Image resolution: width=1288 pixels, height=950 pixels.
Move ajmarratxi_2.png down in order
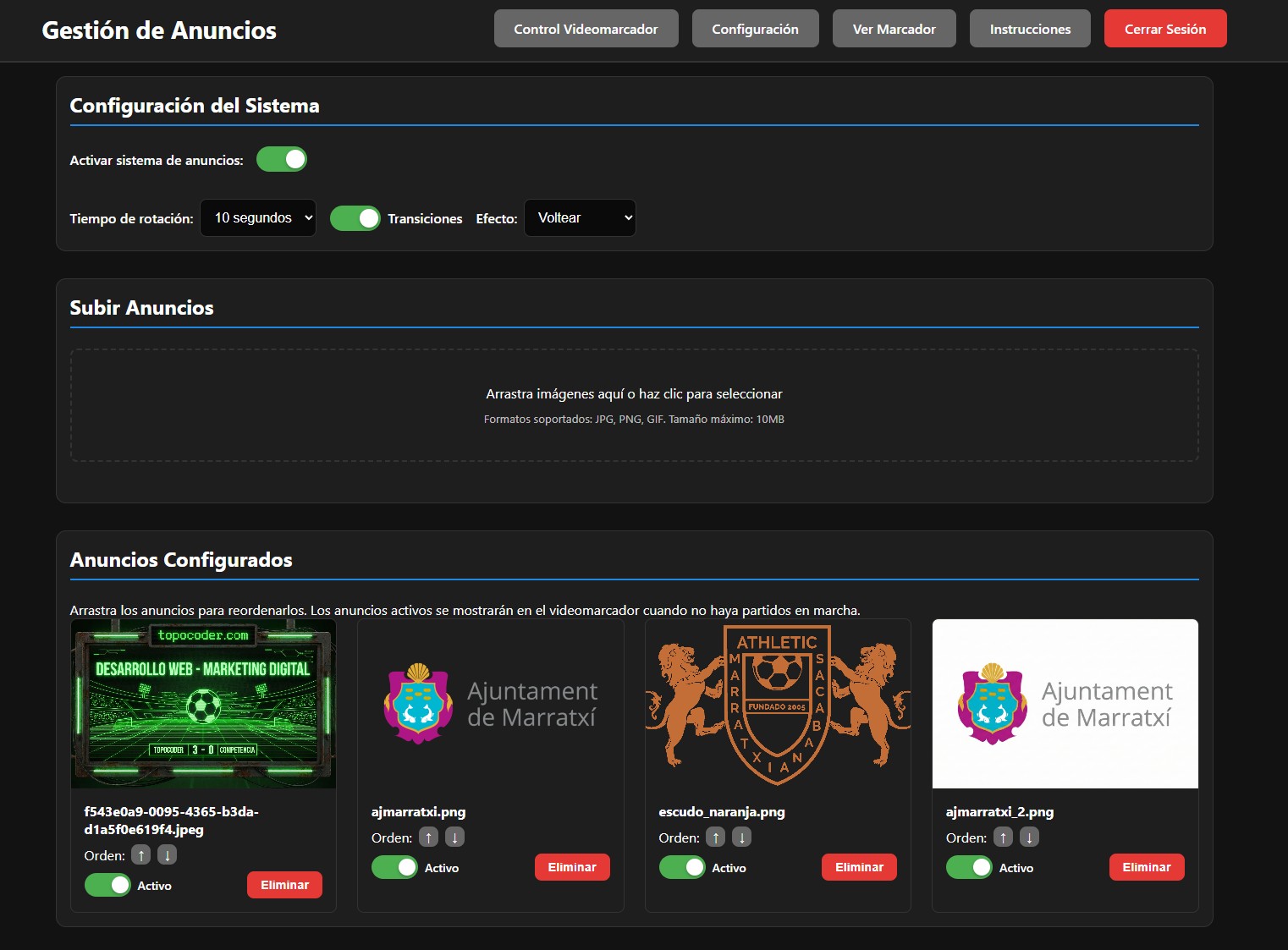point(1029,837)
